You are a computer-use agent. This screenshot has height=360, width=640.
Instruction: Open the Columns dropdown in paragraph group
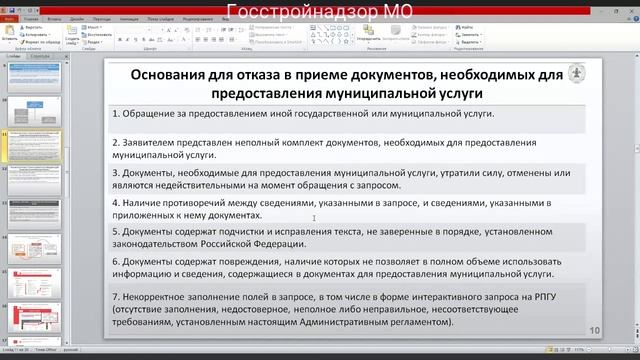233,40
